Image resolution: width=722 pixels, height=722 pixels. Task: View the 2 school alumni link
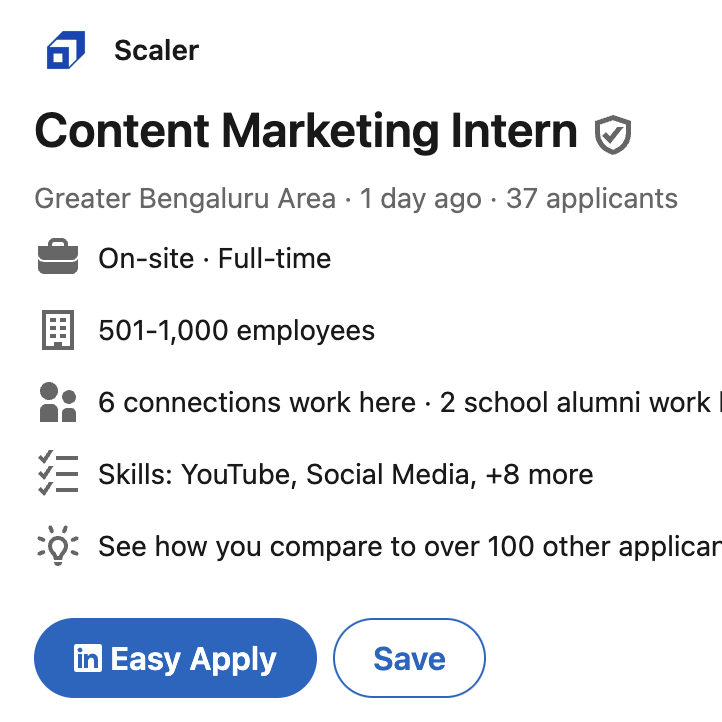coord(580,402)
